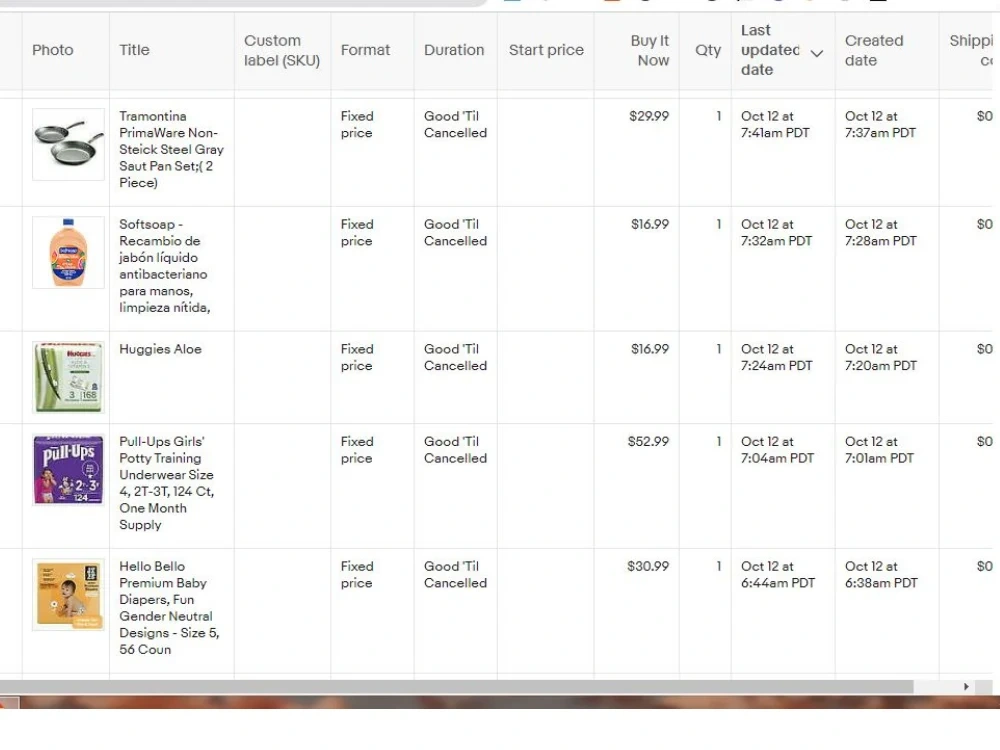Click the Last updated date column header
The image size is (1000, 750).
pos(770,50)
